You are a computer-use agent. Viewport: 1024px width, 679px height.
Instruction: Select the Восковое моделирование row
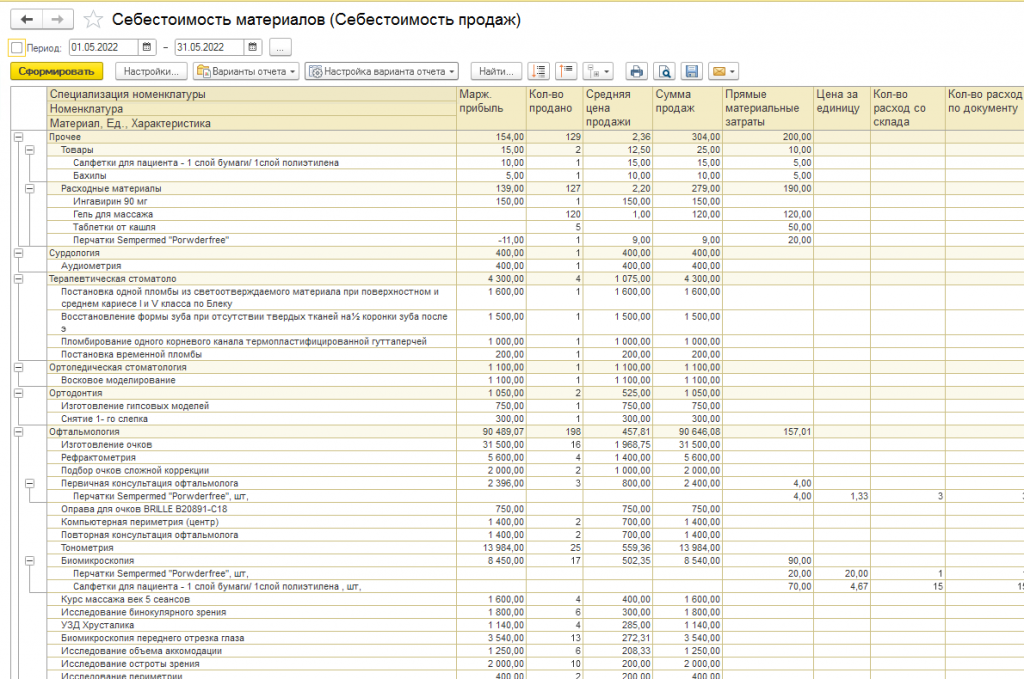[251, 380]
